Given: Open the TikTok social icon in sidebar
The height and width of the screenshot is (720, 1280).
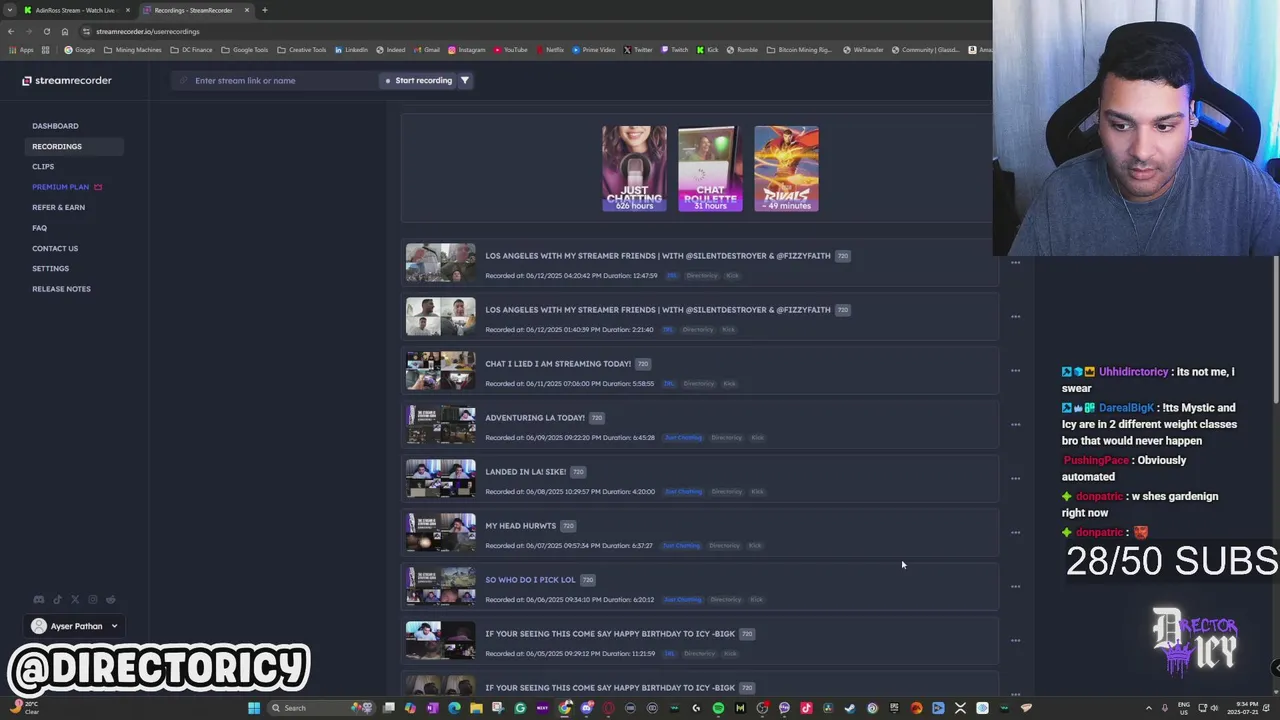Looking at the screenshot, I should tap(57, 600).
